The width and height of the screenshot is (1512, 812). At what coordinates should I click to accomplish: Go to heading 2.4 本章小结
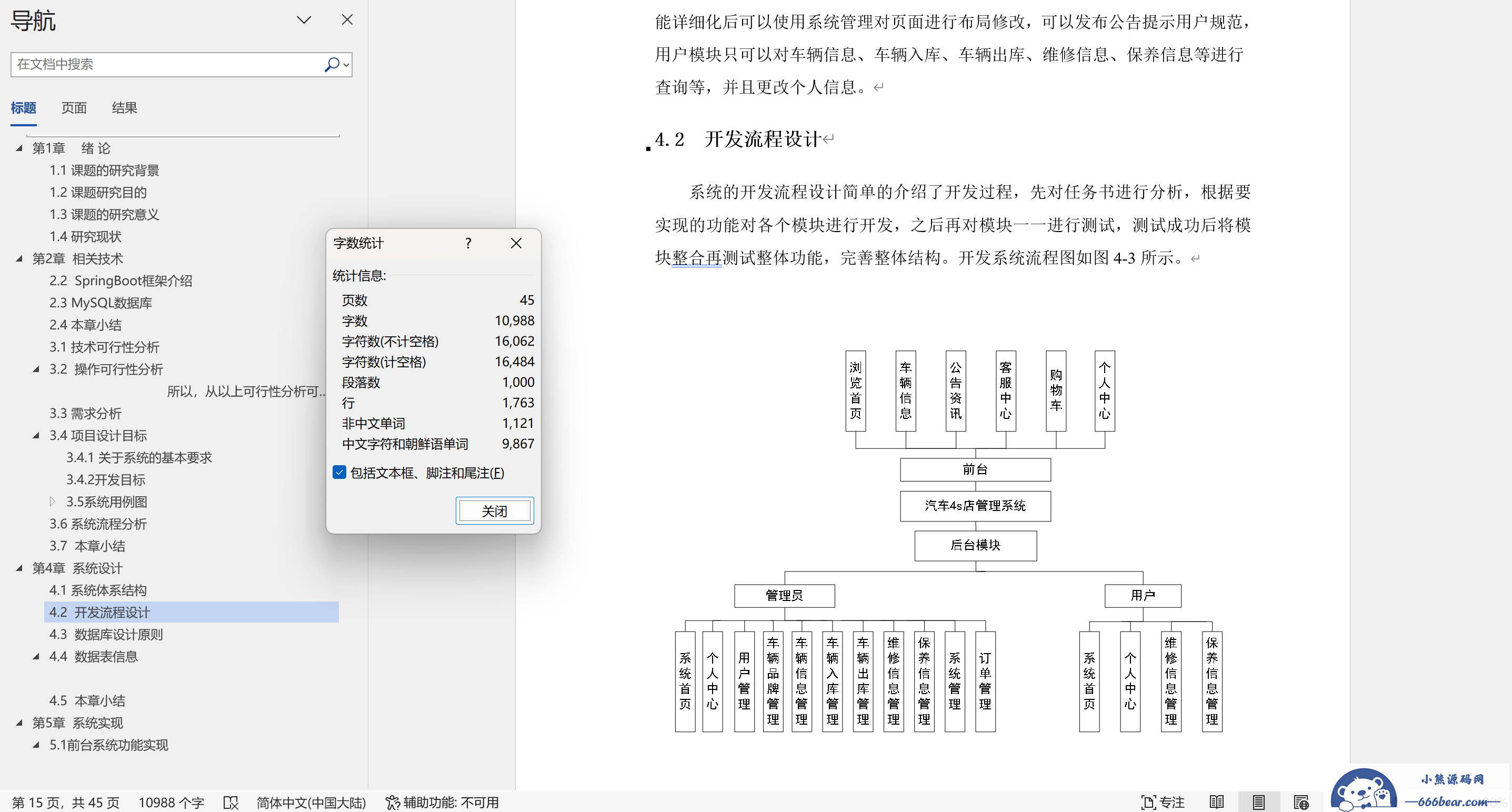[85, 325]
